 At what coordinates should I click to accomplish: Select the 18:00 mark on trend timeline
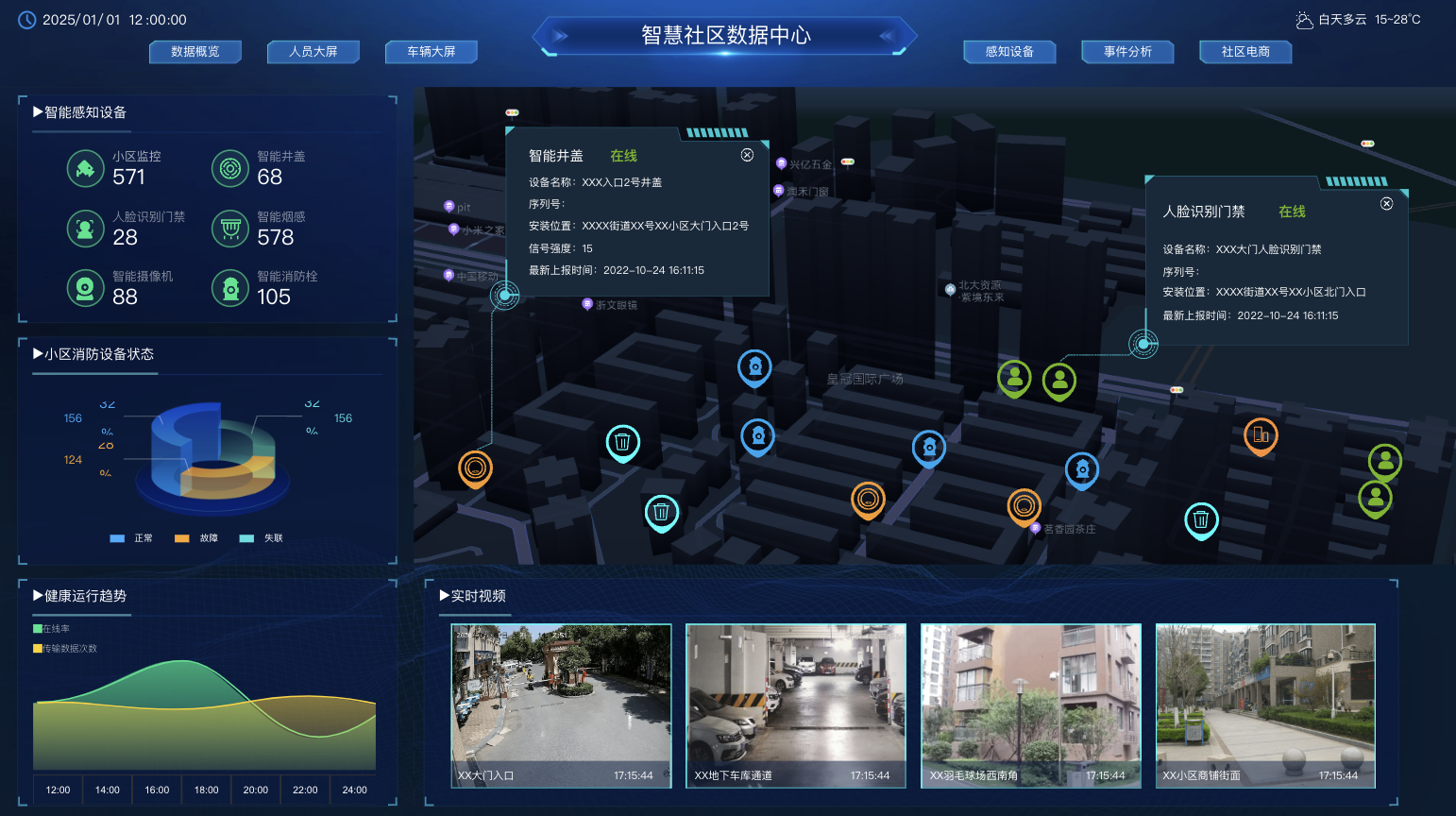pyautogui.click(x=206, y=790)
